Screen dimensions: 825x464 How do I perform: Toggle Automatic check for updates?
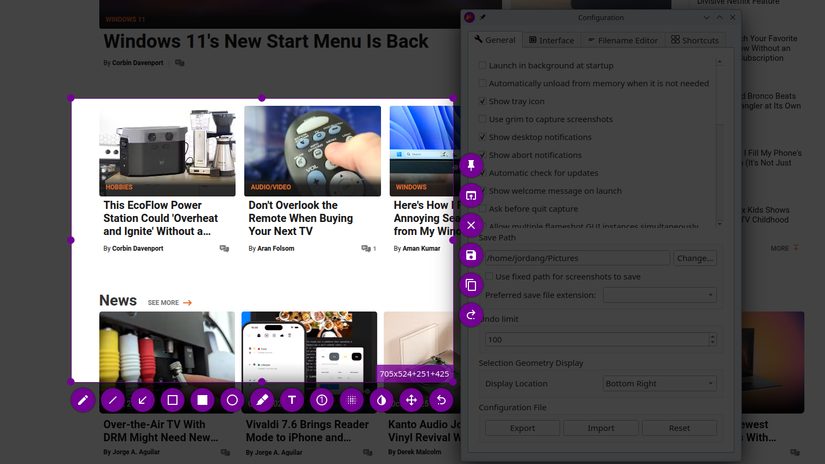tap(482, 173)
